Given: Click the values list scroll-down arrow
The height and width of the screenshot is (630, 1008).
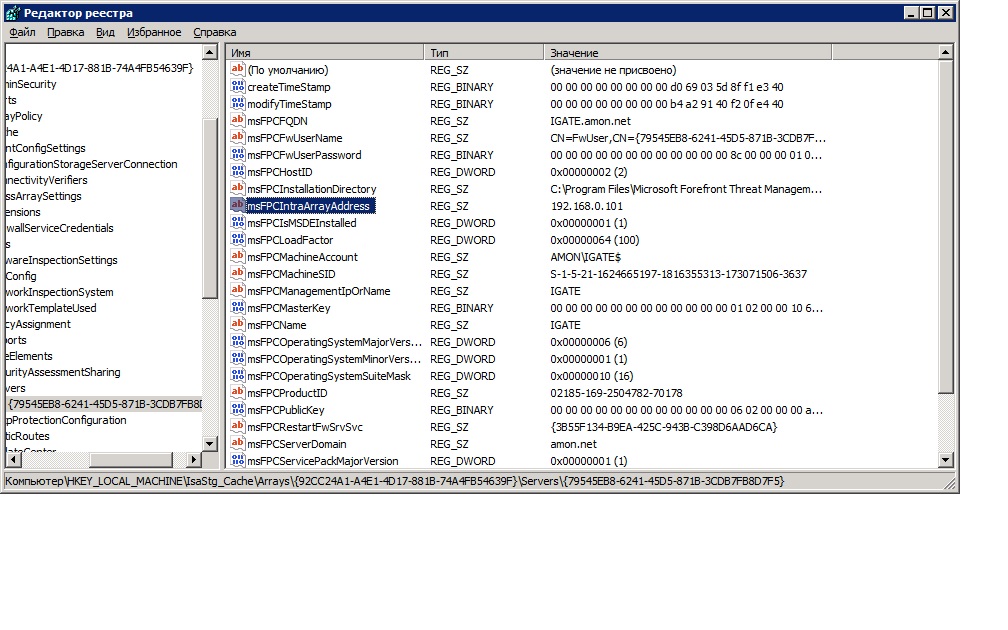Looking at the screenshot, I should (945, 460).
